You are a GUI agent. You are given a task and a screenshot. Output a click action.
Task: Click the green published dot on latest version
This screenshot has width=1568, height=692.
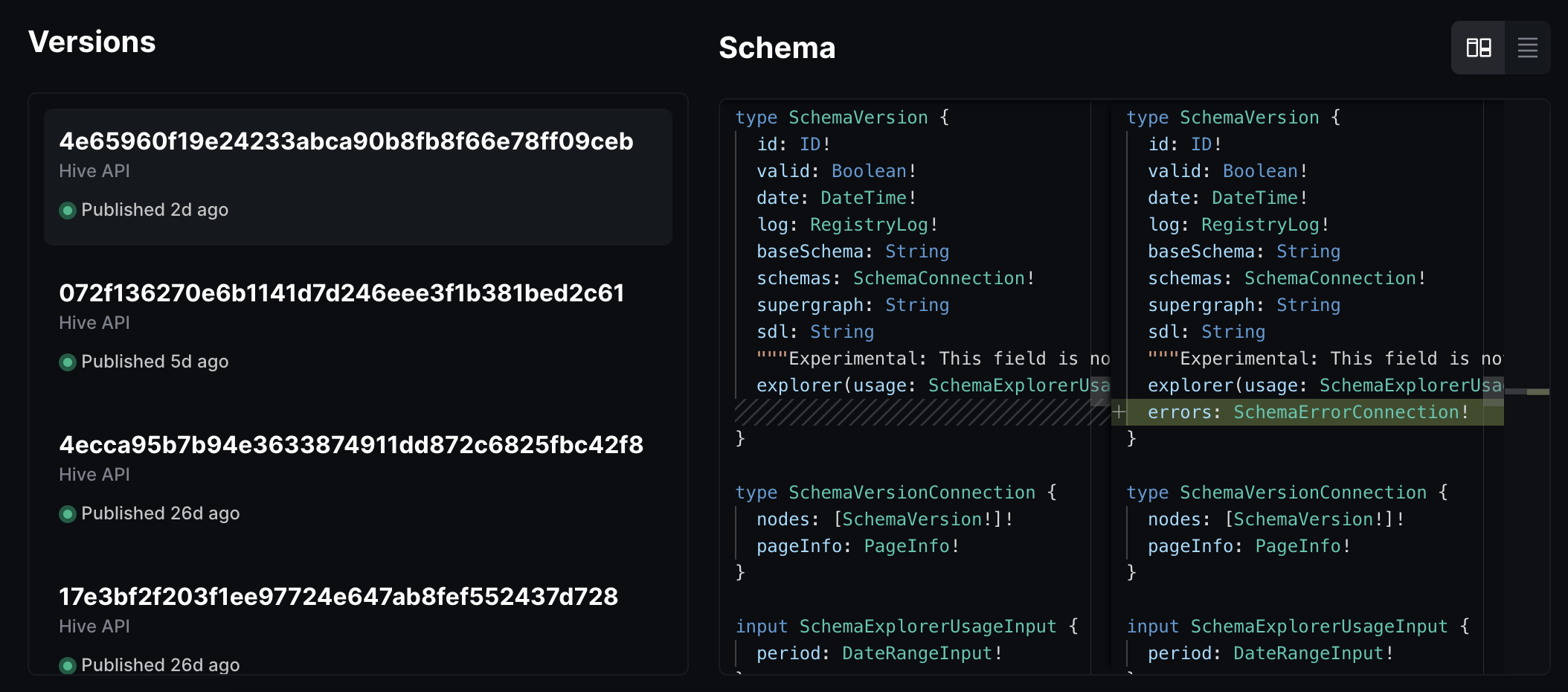pyautogui.click(x=68, y=211)
